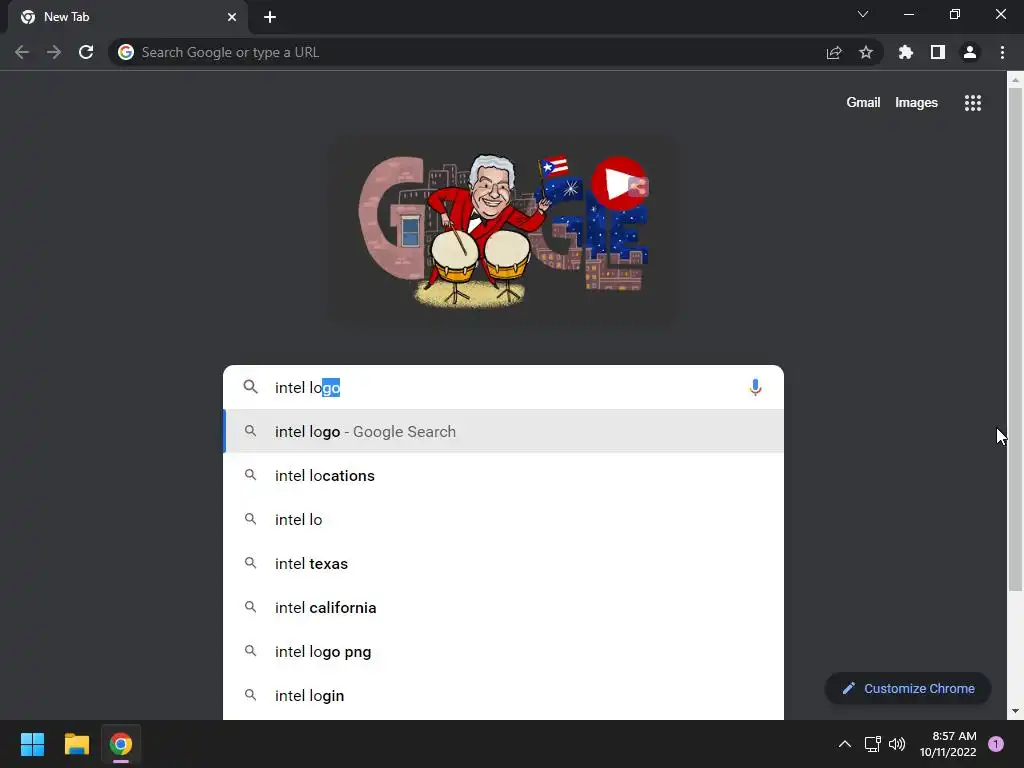Select suggestion 'intel logo - Google Search'
The height and width of the screenshot is (768, 1024).
tap(504, 431)
